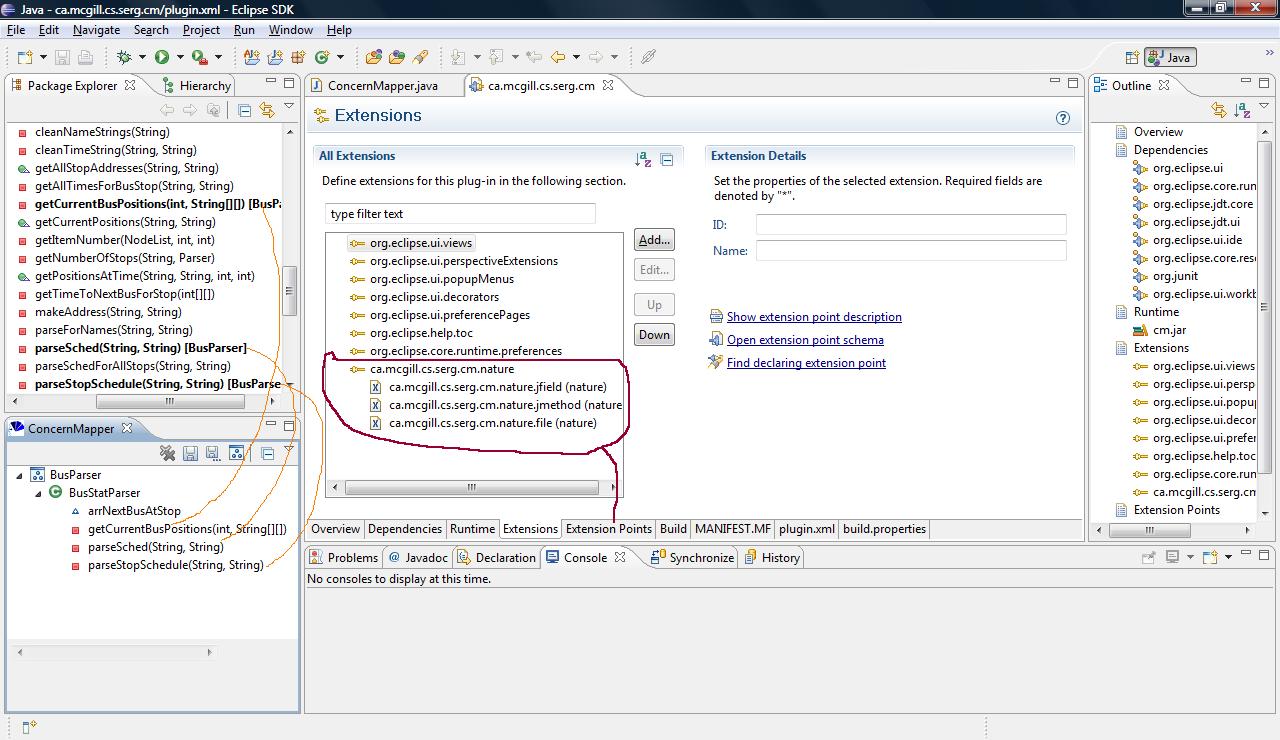Open the Run dropdown arrow
This screenshot has height=740, width=1280.
tap(180, 57)
